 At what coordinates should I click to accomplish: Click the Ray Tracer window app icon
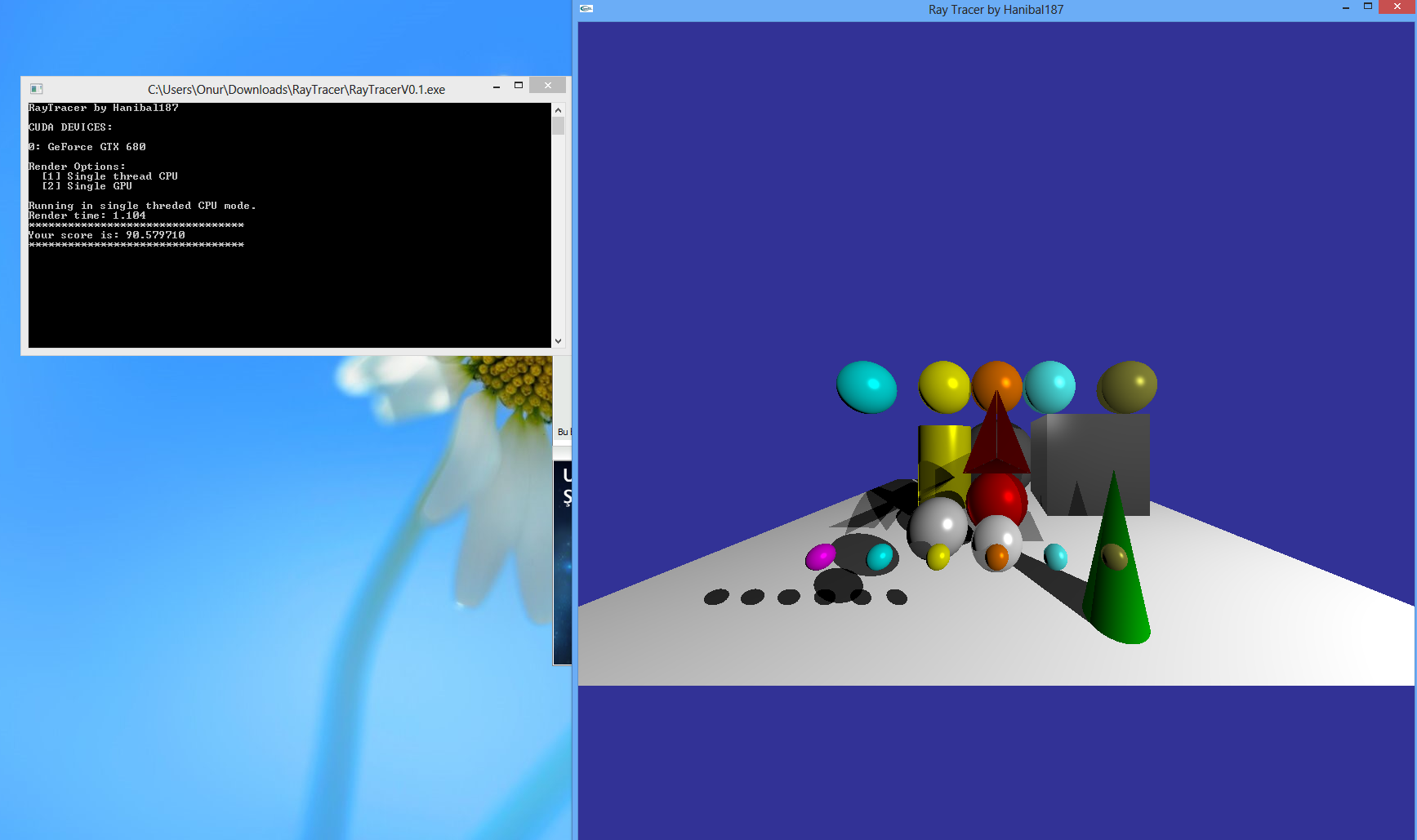tap(586, 9)
